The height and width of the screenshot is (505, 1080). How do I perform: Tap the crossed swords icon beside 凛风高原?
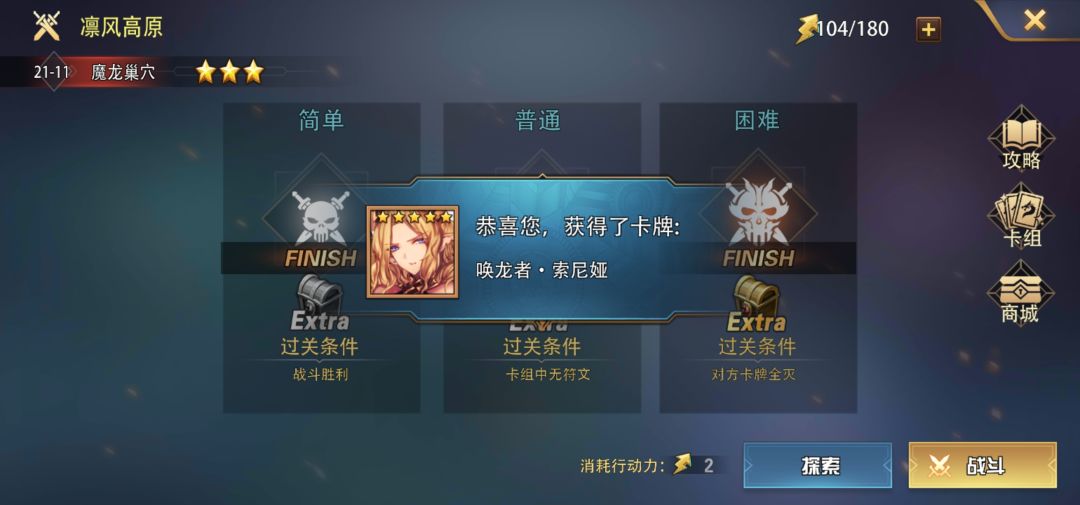[x=47, y=26]
